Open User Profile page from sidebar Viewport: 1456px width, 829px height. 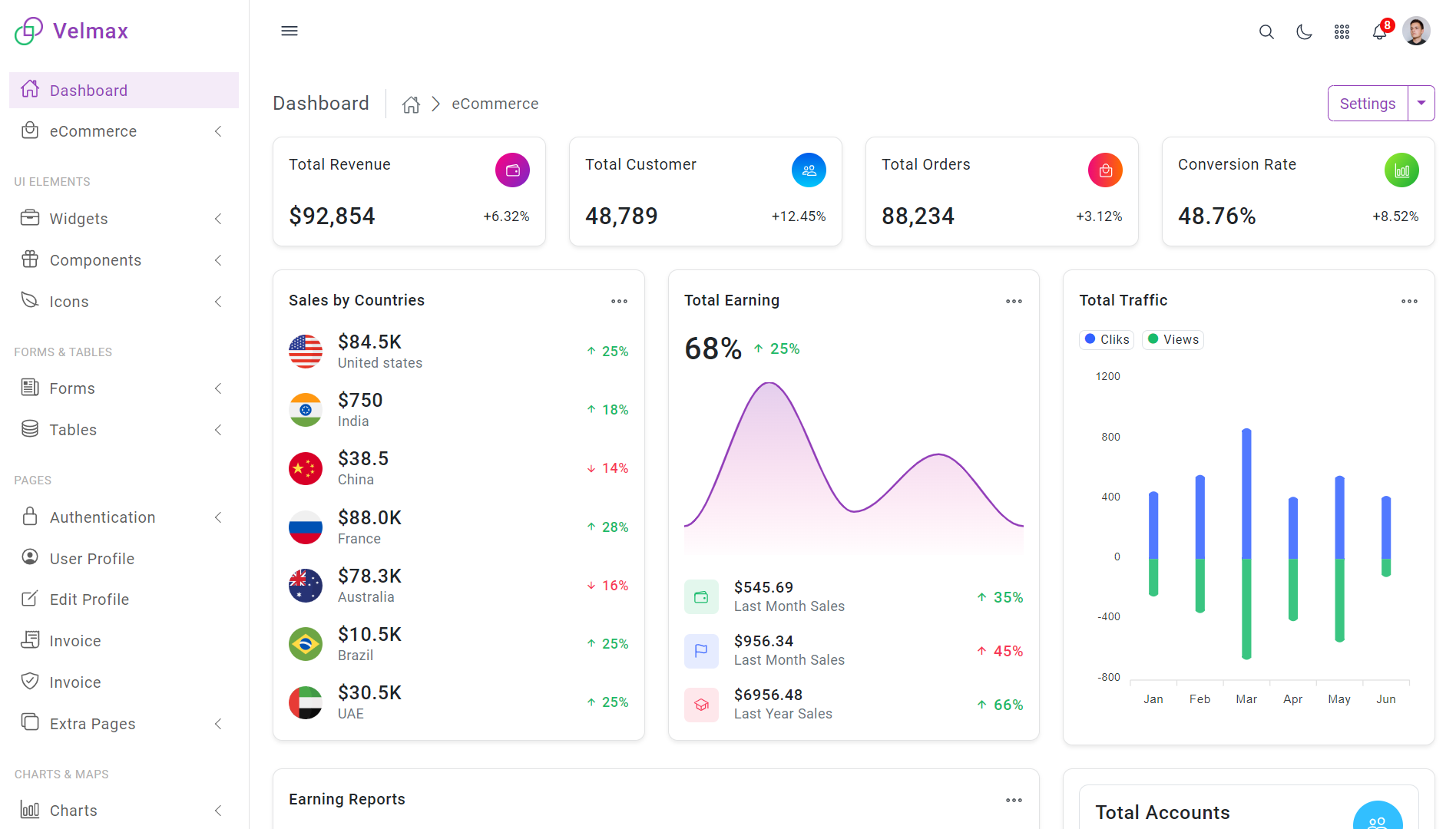tap(92, 559)
